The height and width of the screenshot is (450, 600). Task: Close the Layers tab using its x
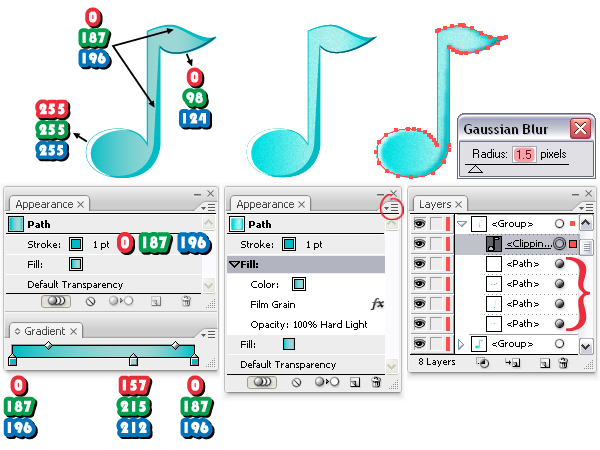click(x=459, y=204)
